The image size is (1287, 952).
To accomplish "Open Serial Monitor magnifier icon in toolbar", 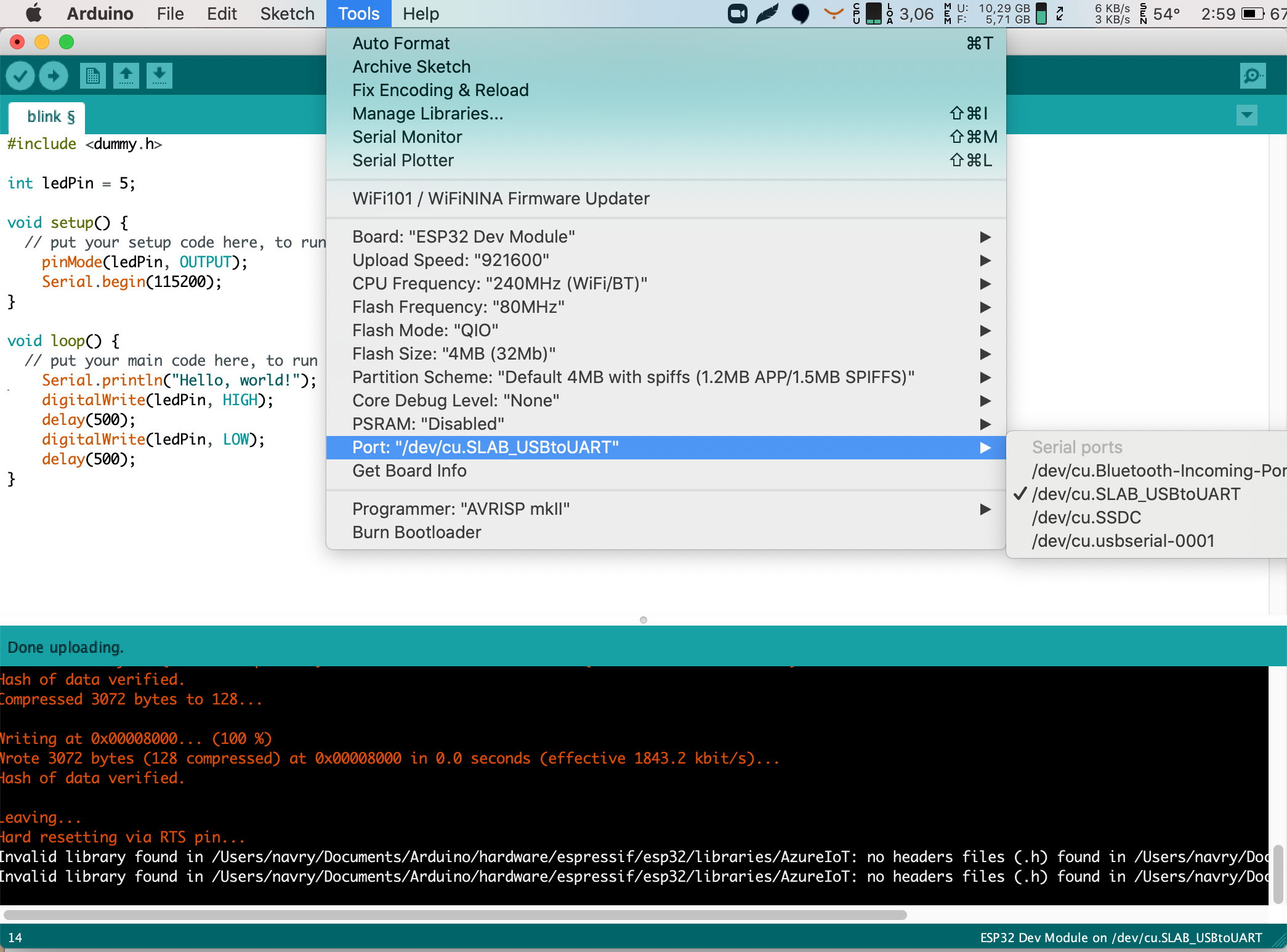I will pos(1253,76).
